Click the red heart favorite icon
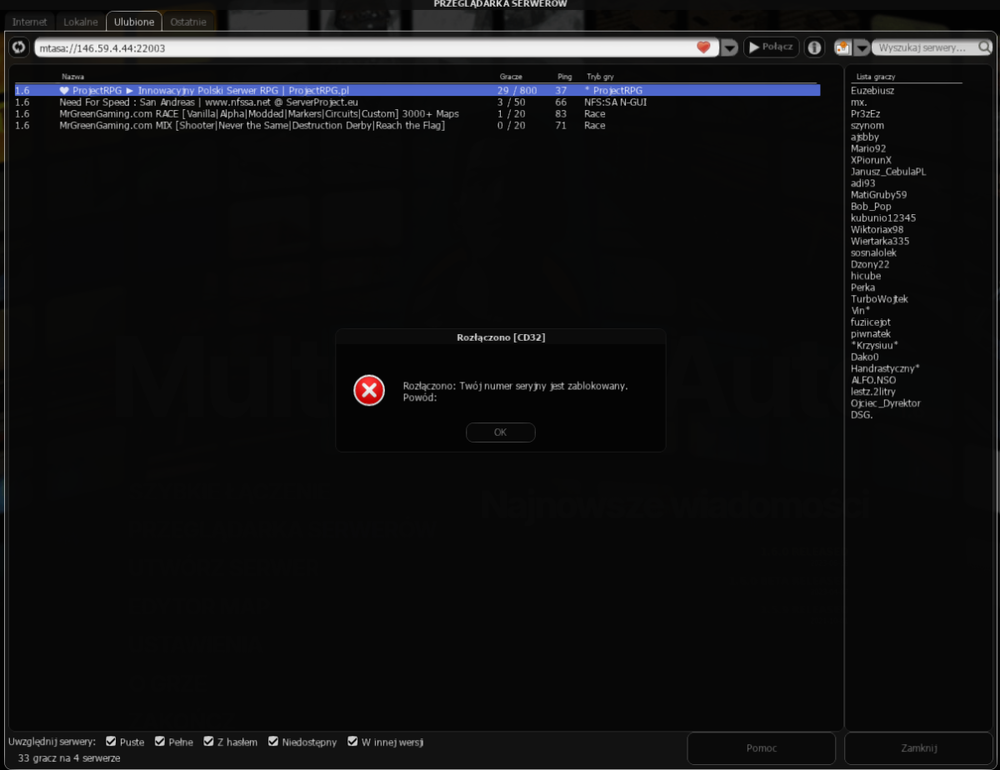 click(x=703, y=47)
